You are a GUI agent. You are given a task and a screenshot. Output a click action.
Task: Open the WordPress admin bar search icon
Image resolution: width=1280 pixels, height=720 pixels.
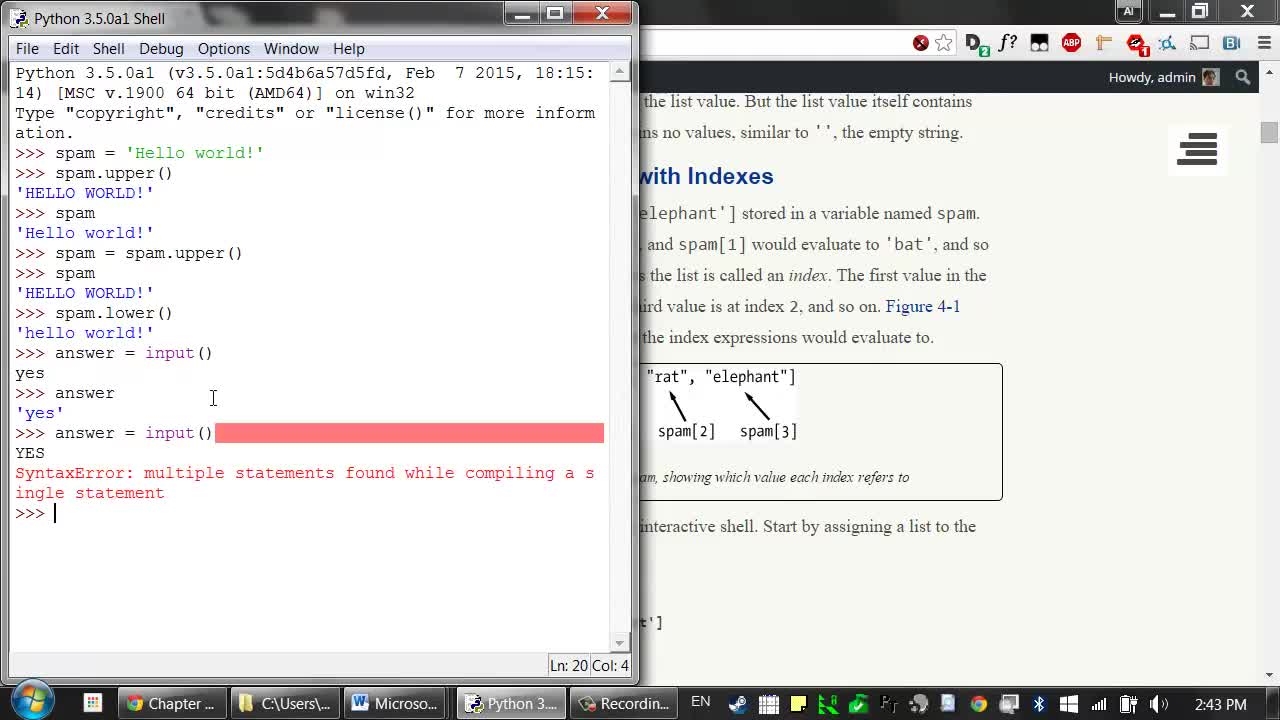pos(1243,77)
